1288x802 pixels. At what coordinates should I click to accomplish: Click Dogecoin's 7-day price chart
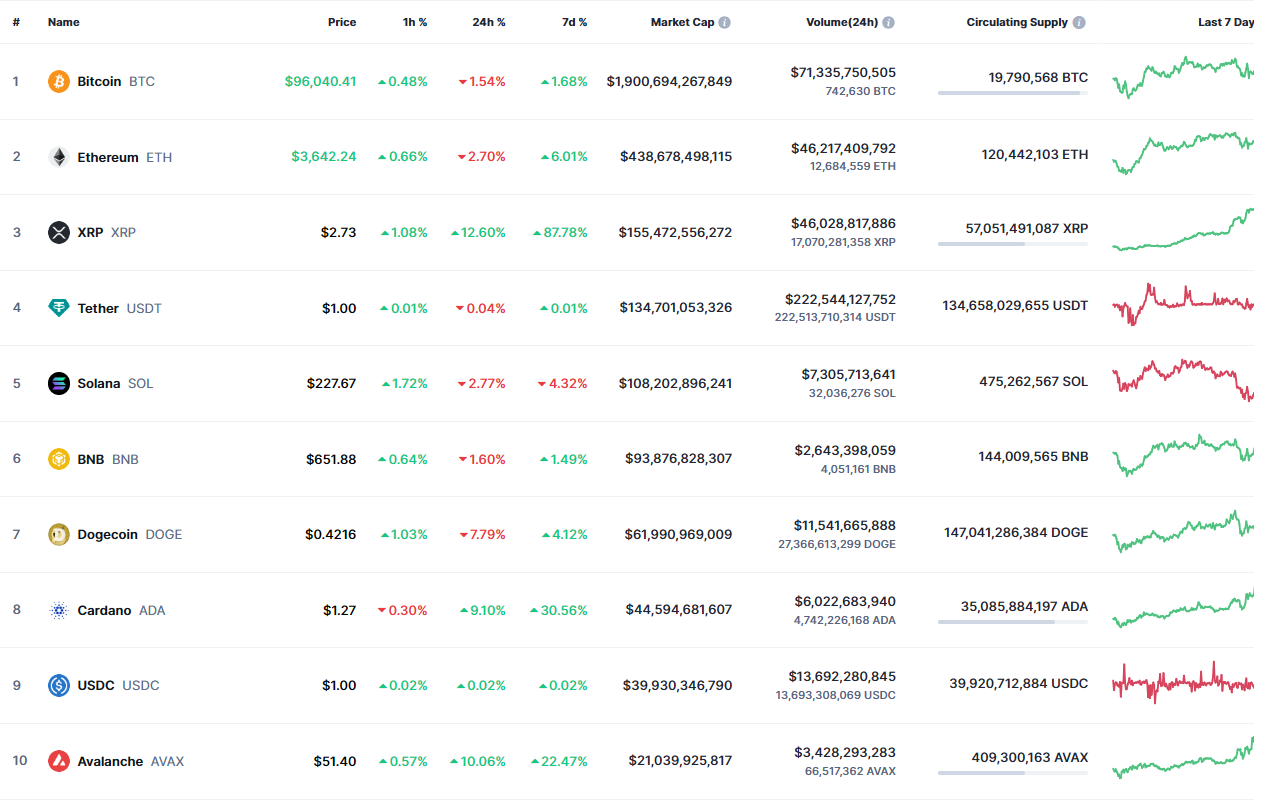1183,531
